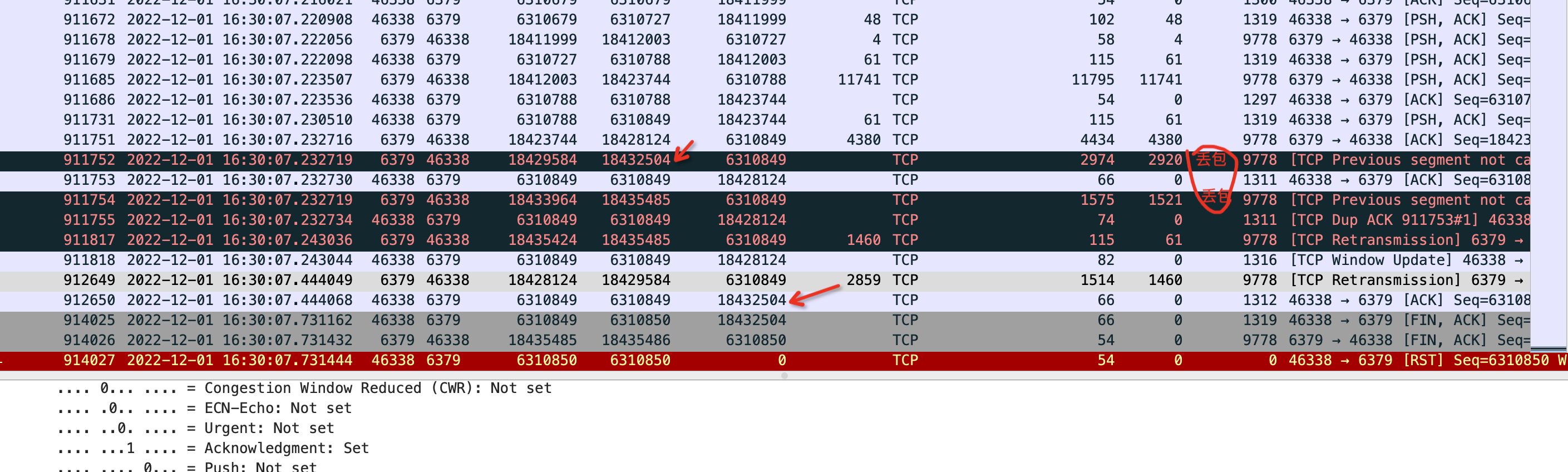
Task: Click length value 4434 in row 911751
Action: tap(1097, 140)
